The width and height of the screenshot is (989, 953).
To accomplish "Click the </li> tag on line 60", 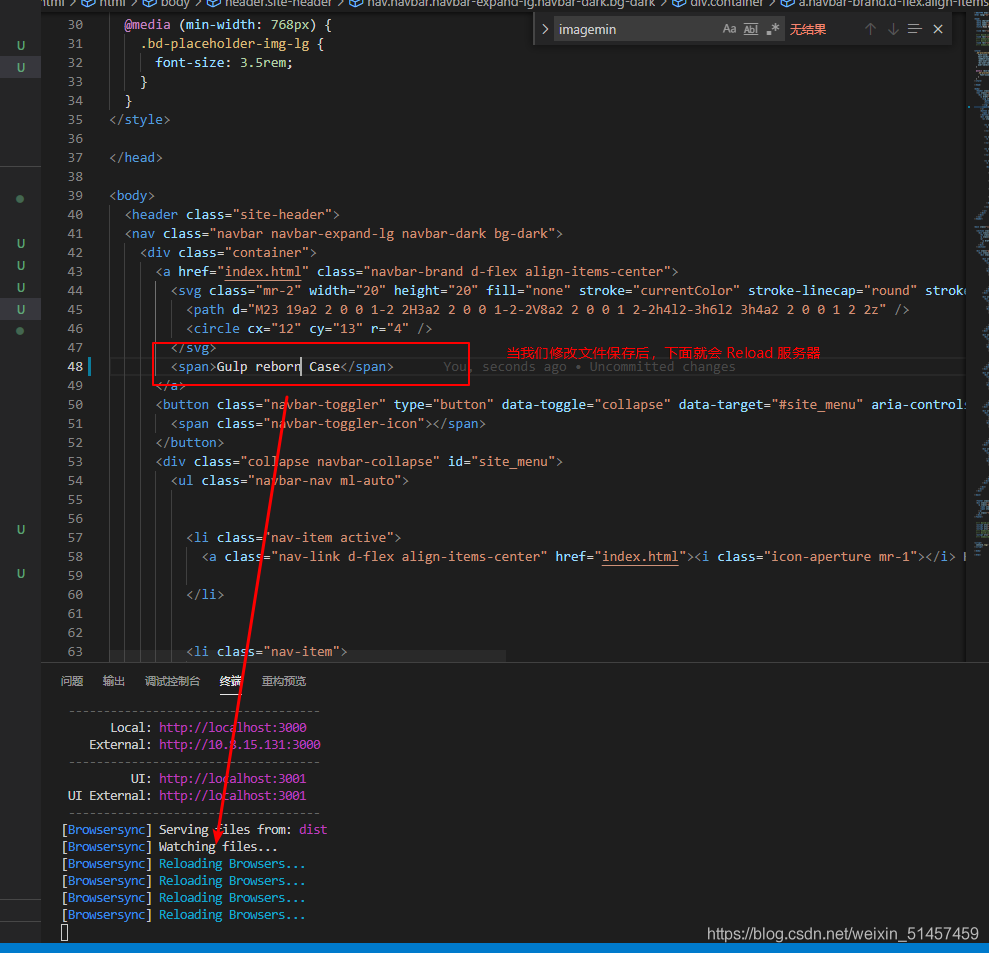I will (205, 594).
